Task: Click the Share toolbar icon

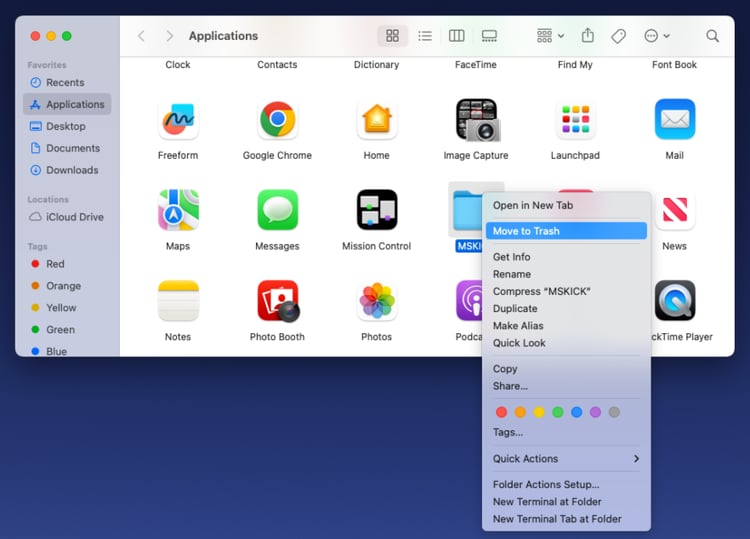Action: coord(587,35)
